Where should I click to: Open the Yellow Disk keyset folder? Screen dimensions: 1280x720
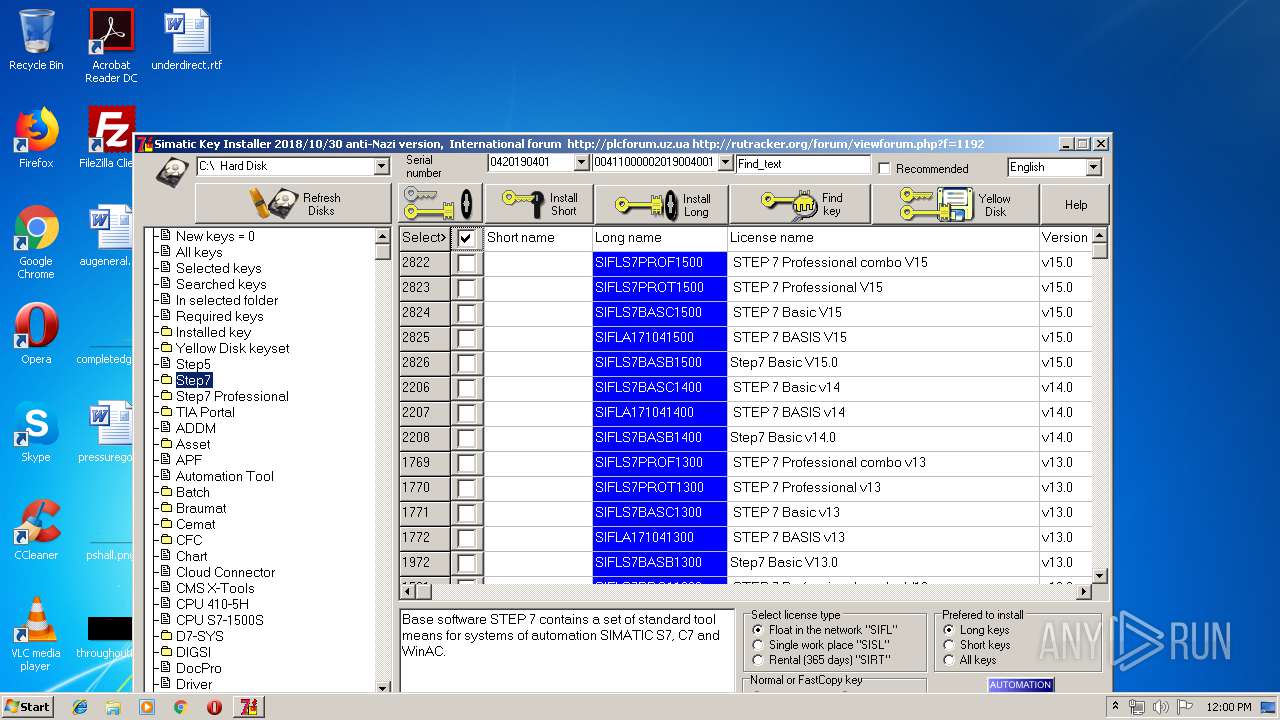click(232, 348)
